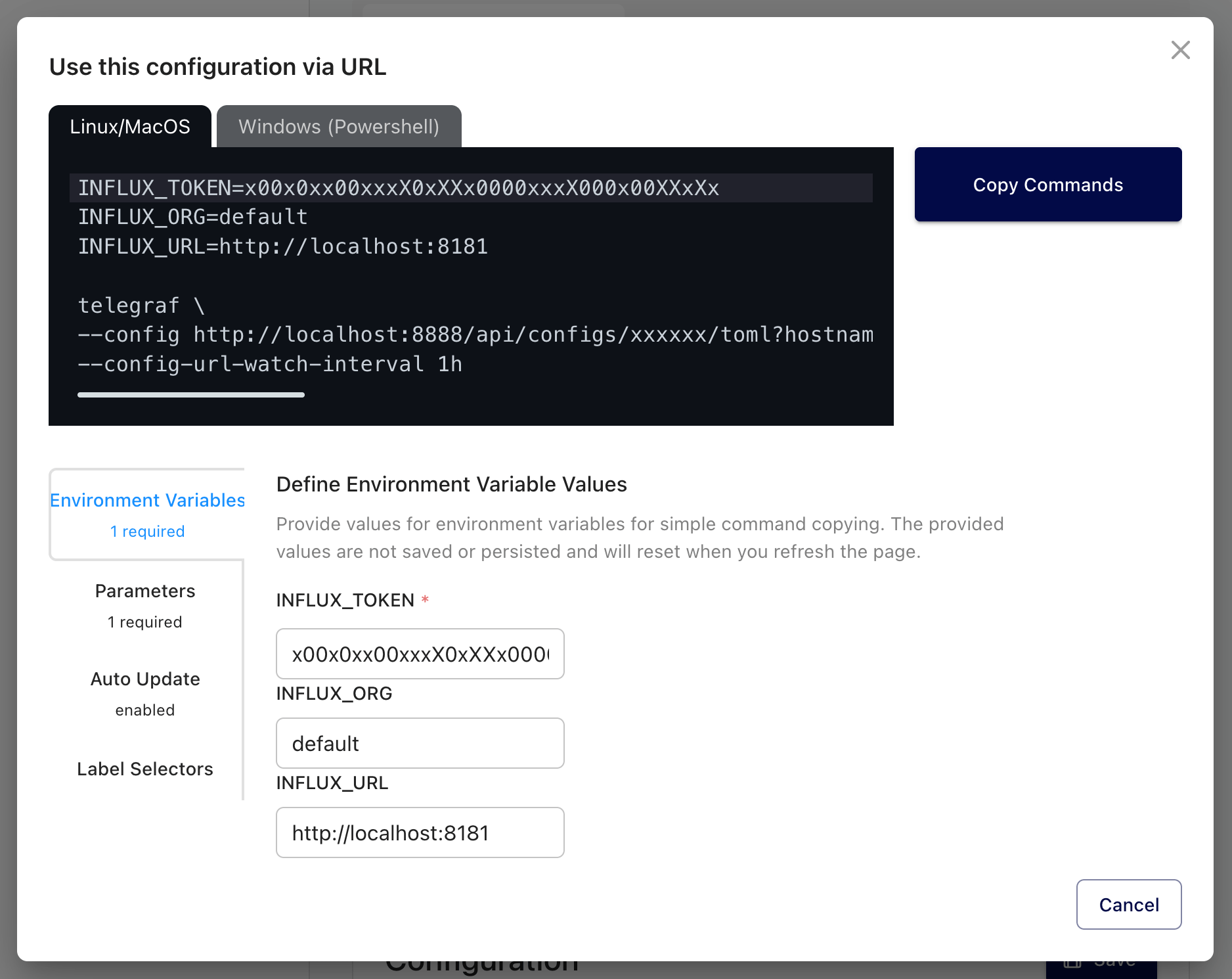Click the --config URL line in code

point(474,335)
